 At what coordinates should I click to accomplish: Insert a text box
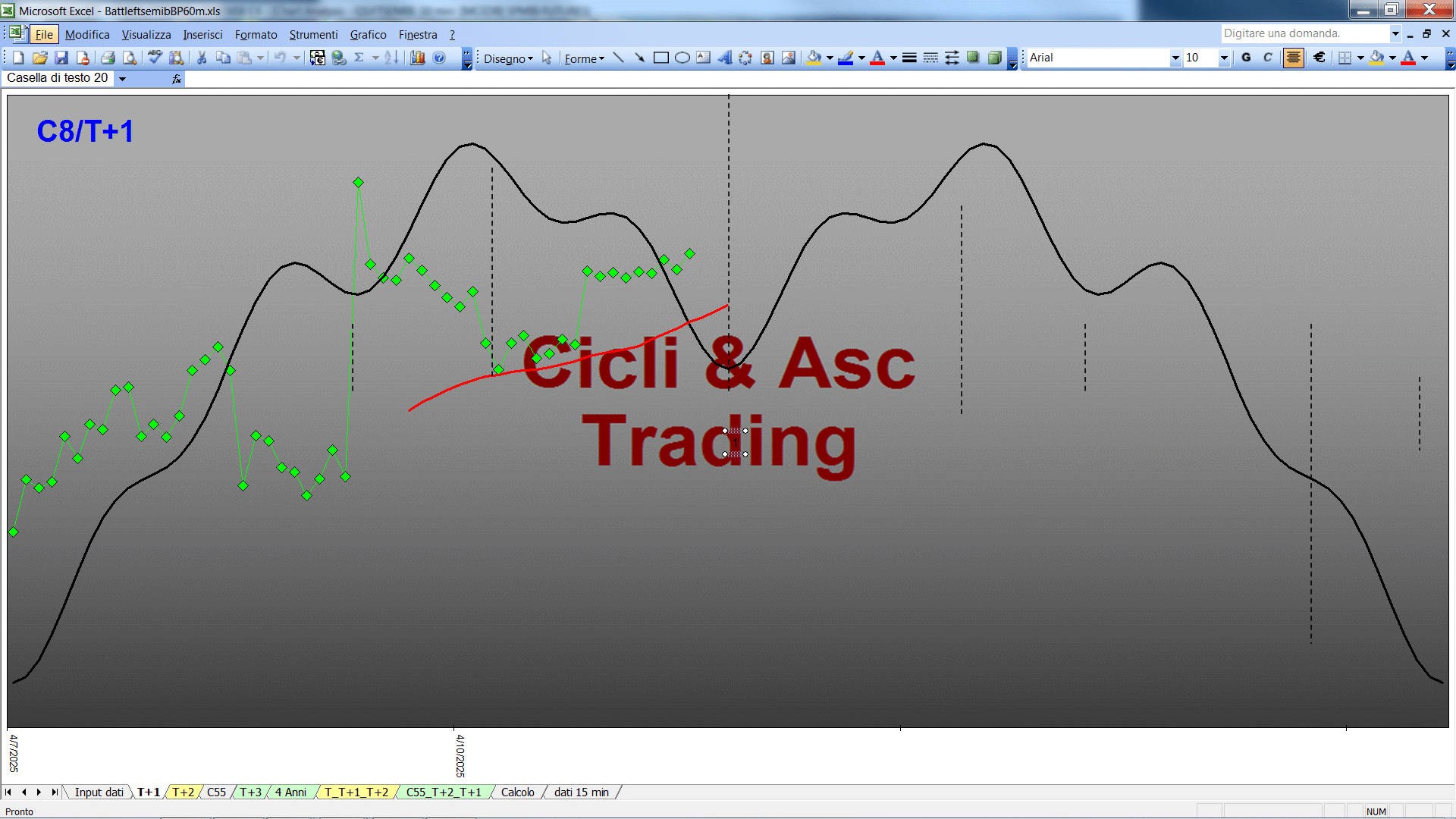(x=703, y=58)
